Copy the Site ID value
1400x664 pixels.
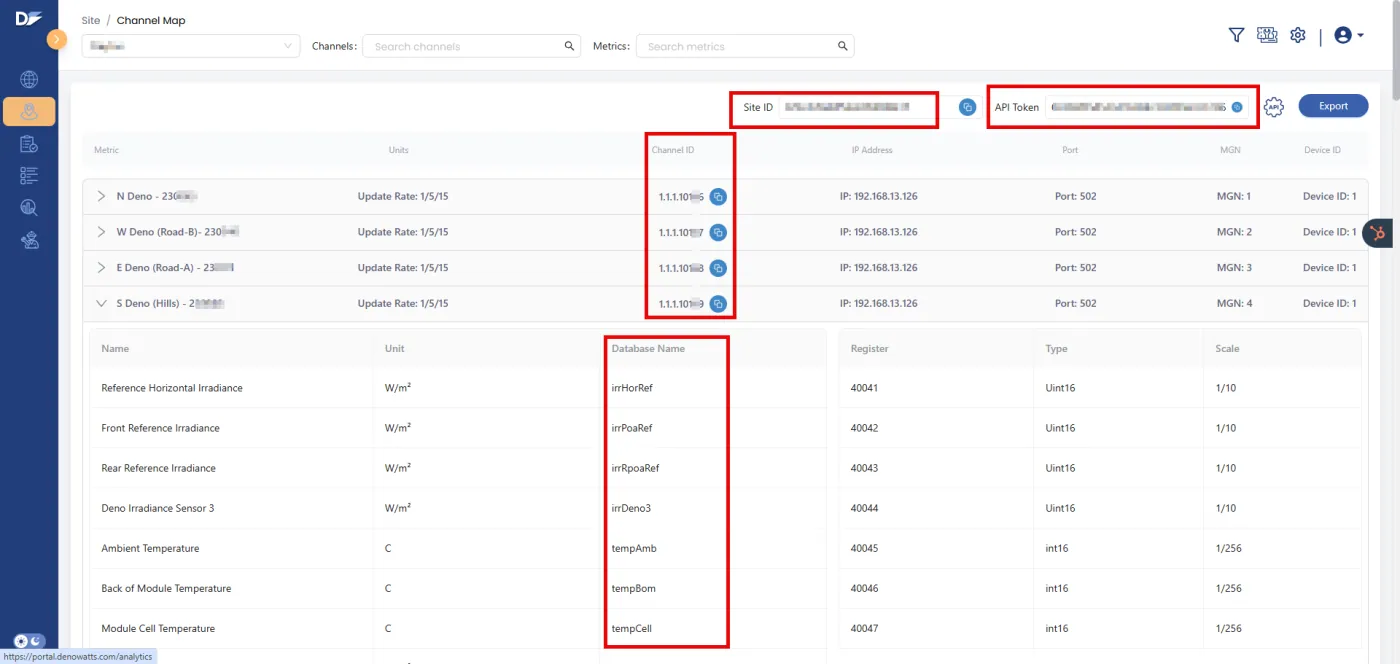pyautogui.click(x=967, y=107)
